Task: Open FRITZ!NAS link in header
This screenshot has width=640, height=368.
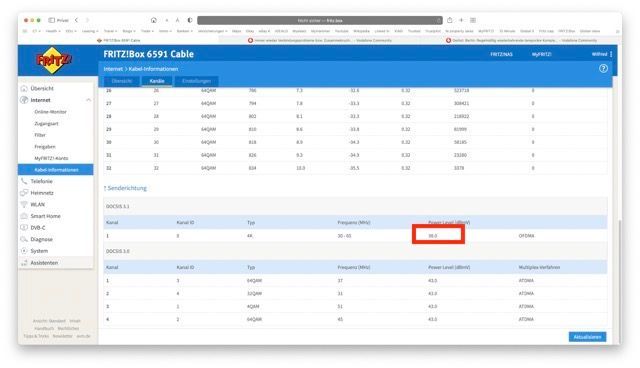Action: pos(501,54)
